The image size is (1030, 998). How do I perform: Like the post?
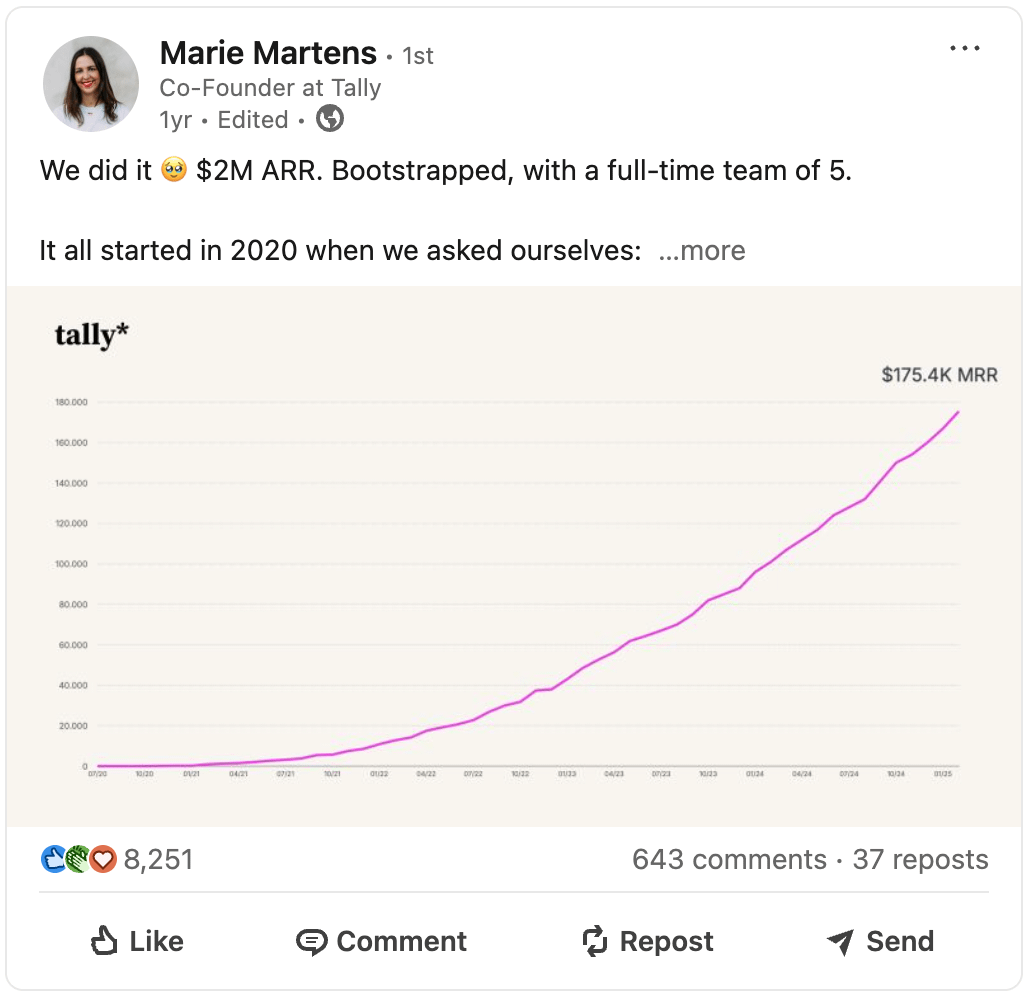coord(137,941)
